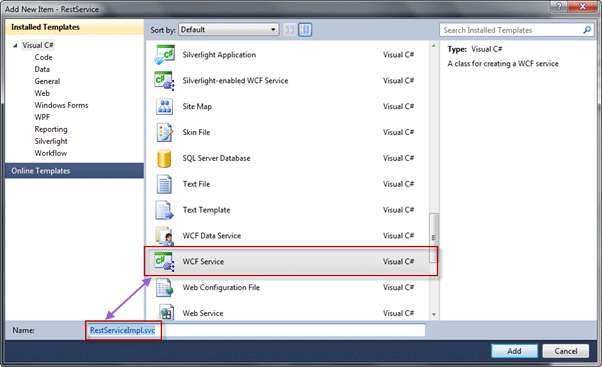This screenshot has height=367, width=602.
Task: Click the Cancel button
Action: coord(566,351)
